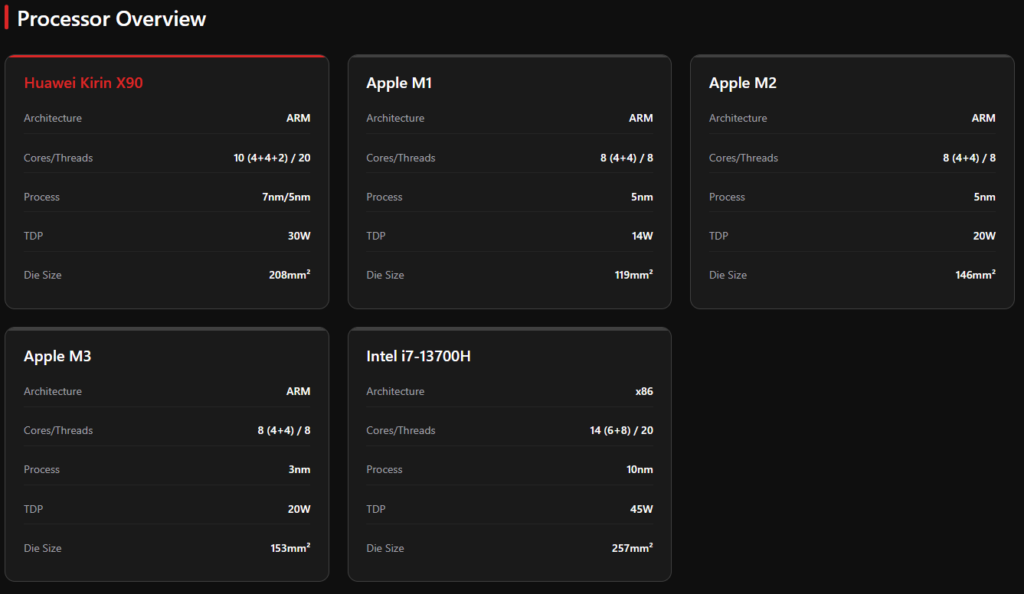
Task: Click the ARM value in Kirin X90 card
Action: click(x=298, y=118)
